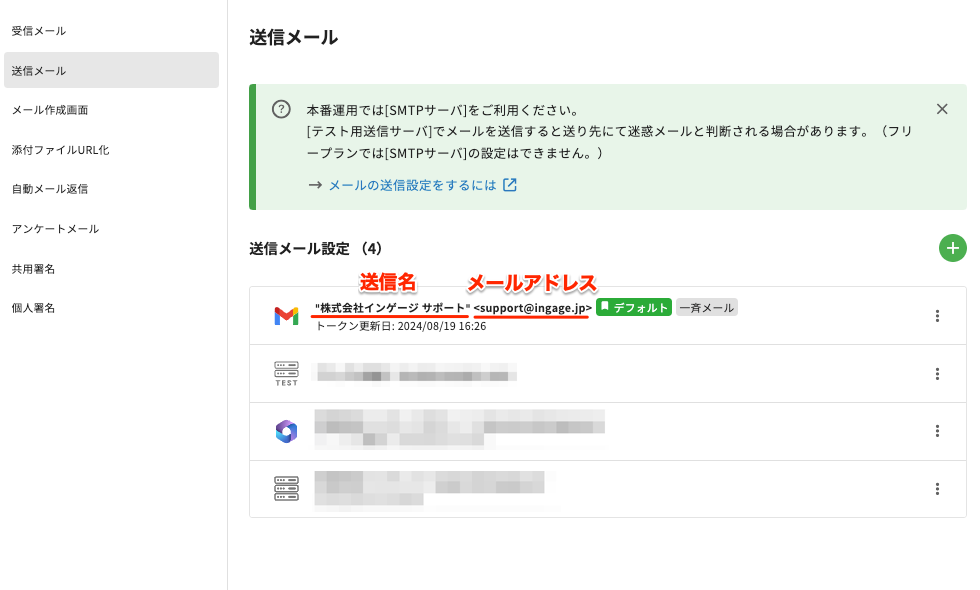Select 送信メール in the sidebar
This screenshot has width=980, height=590.
[x=39, y=71]
